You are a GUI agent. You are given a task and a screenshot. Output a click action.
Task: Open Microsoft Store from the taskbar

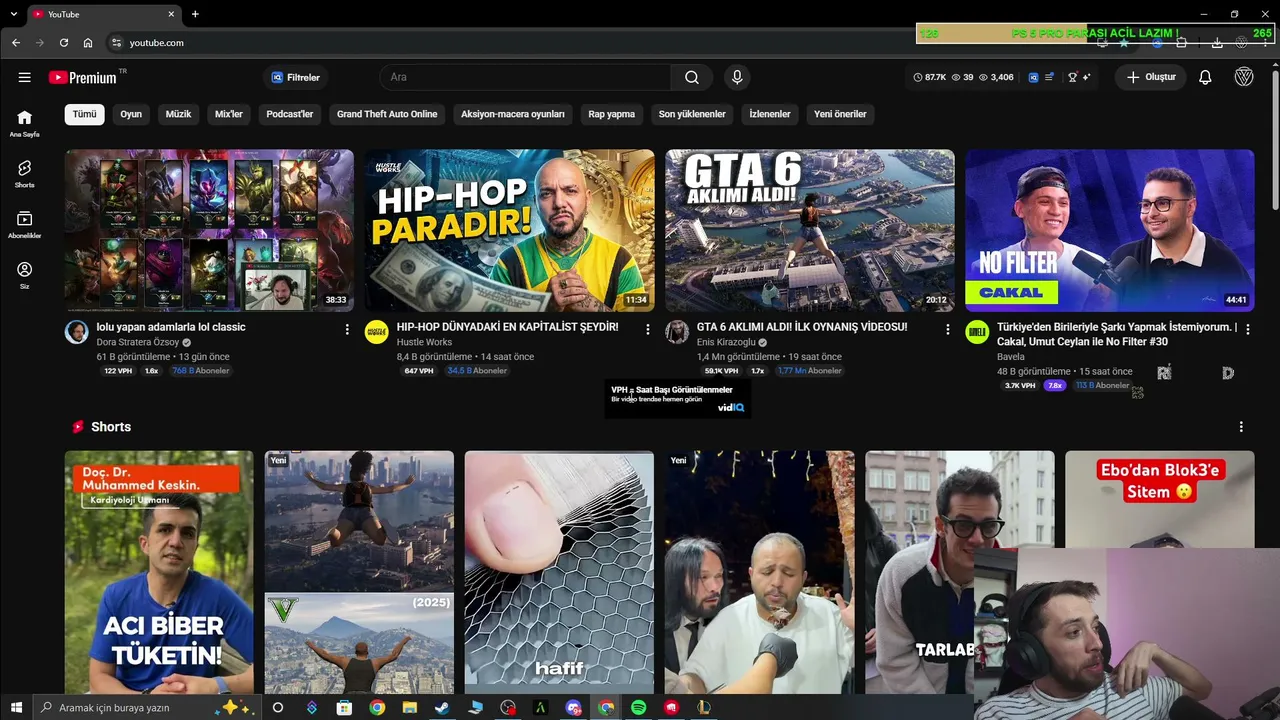344,707
